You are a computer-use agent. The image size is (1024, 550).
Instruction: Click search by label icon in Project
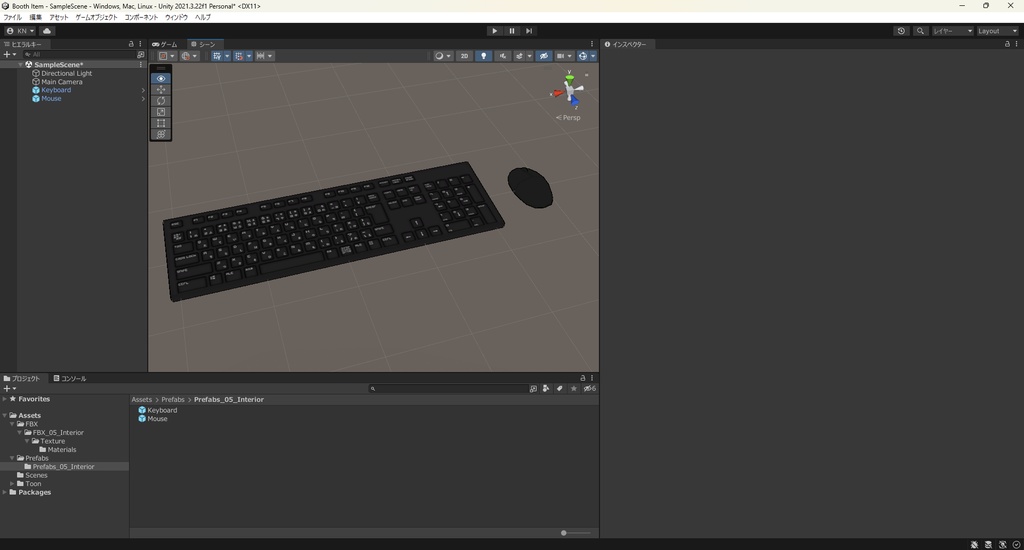(559, 389)
